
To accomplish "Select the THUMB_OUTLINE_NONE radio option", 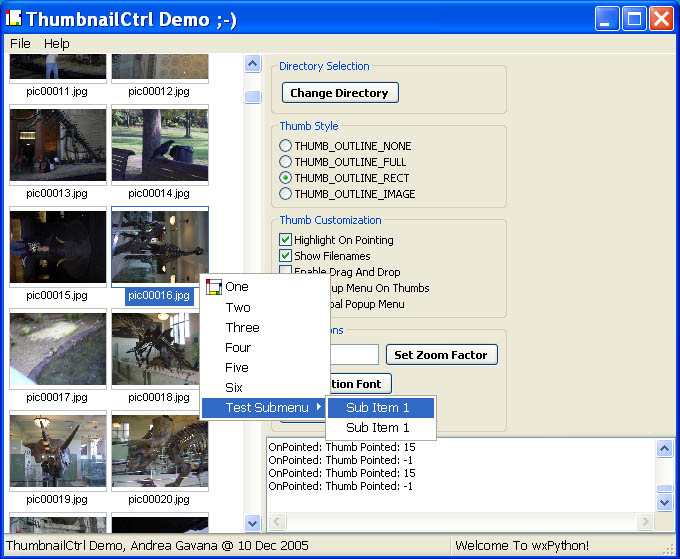I will click(286, 146).
